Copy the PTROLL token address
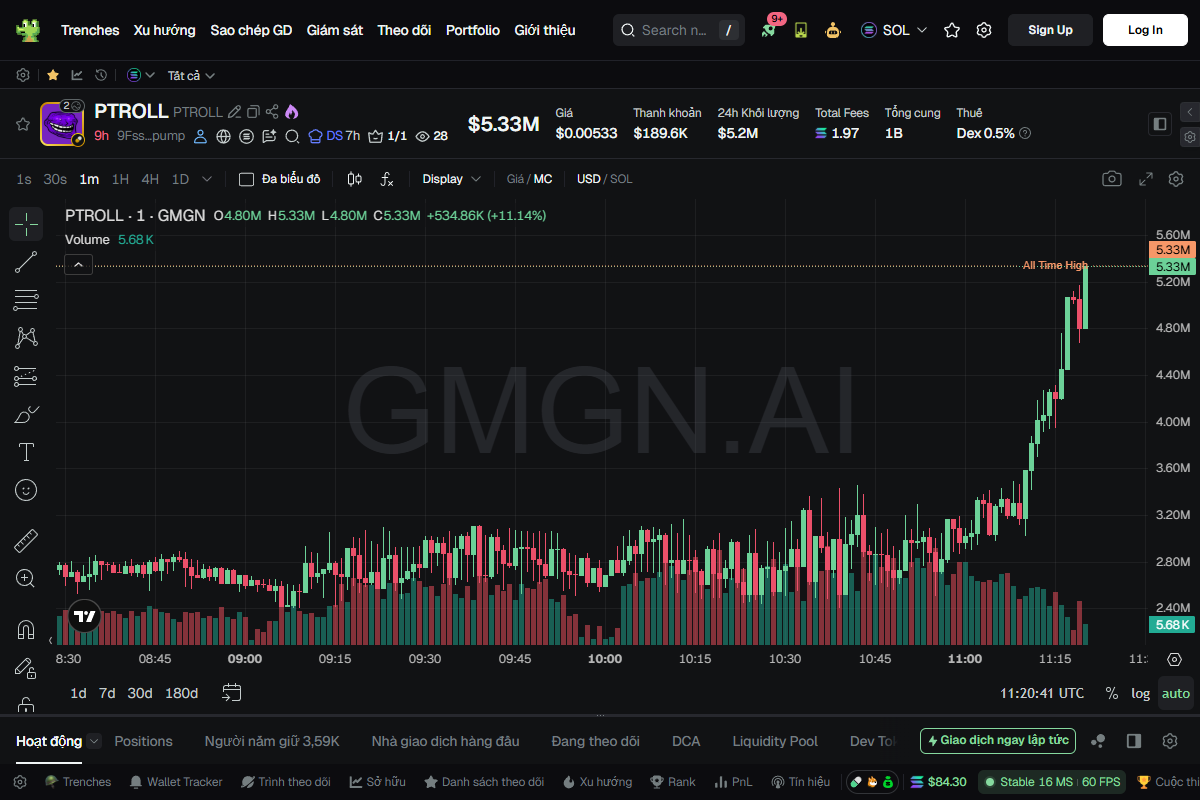This screenshot has height=800, width=1200. pyautogui.click(x=253, y=112)
